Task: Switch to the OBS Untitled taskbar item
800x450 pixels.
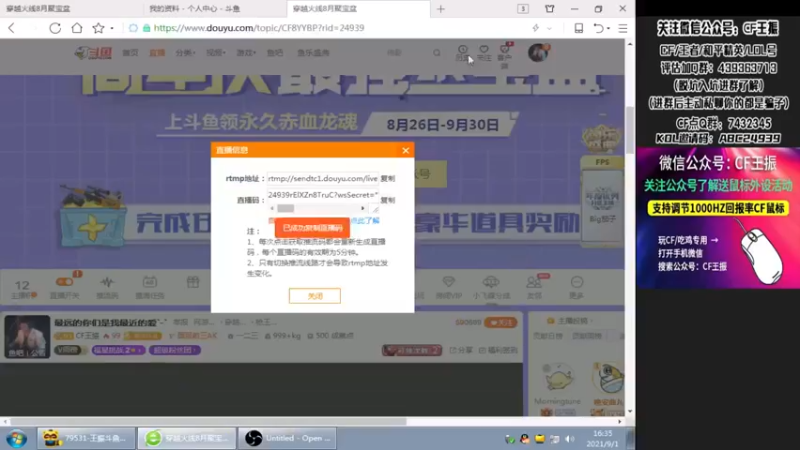Action: point(288,438)
